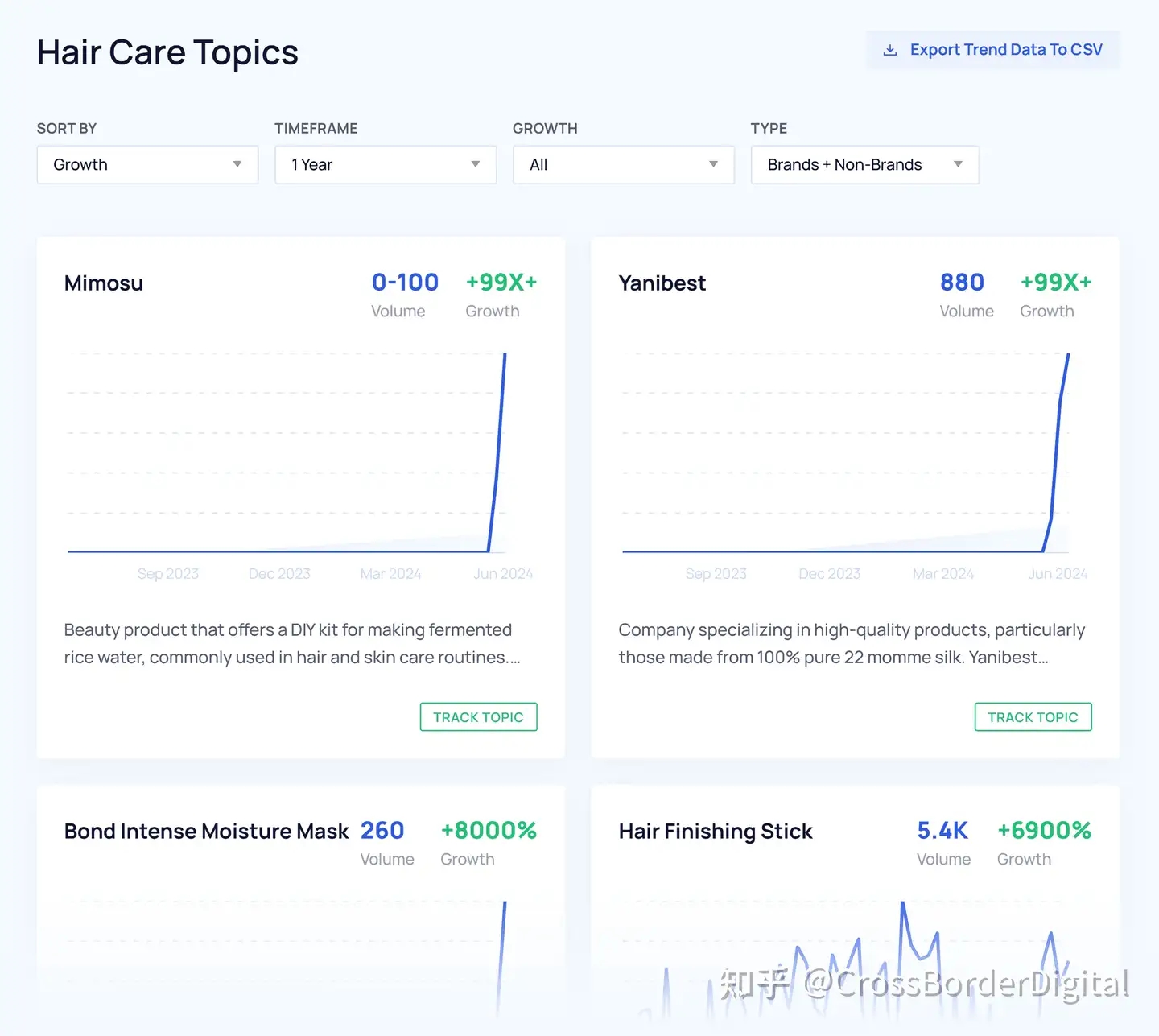1159x1036 pixels.
Task: Open the Growth filter set to All
Action: 623,165
